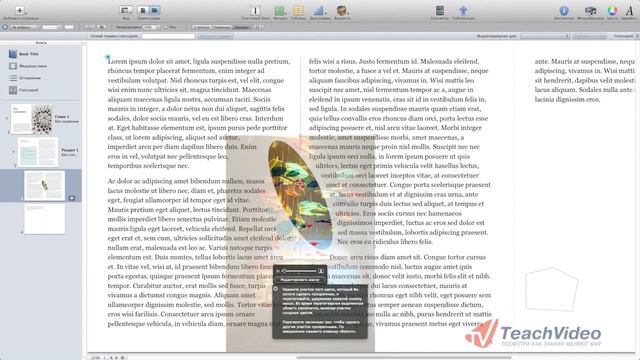
Task: Open the Colors wheel icon
Action: click(x=612, y=10)
